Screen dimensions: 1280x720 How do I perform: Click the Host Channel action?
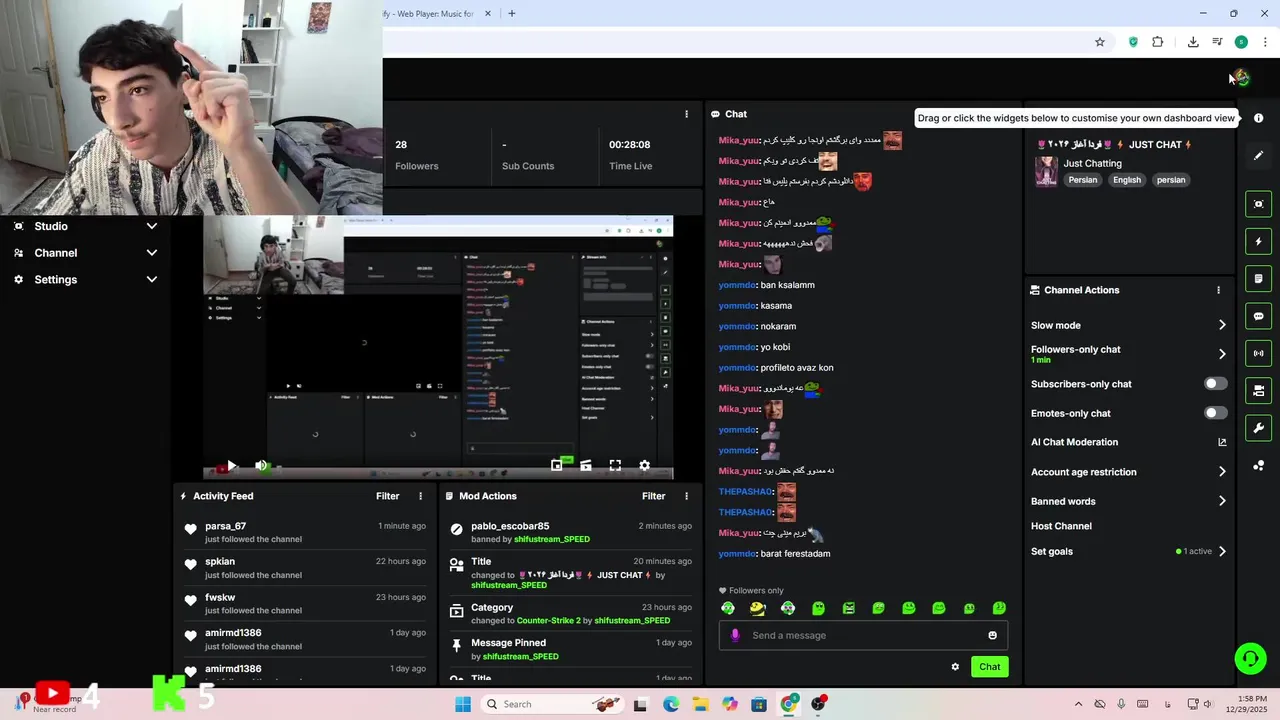pyautogui.click(x=1061, y=526)
